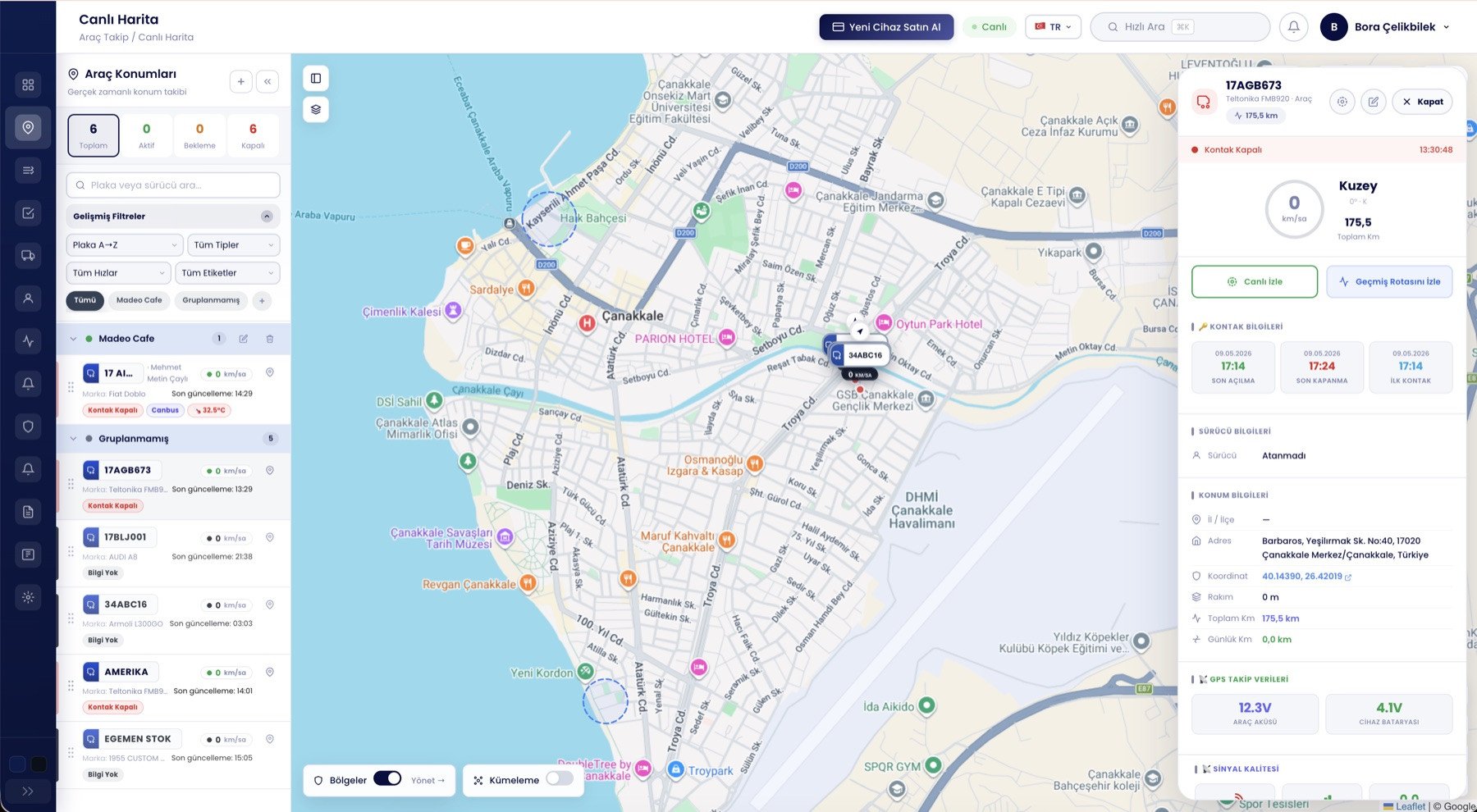
Task: Collapse the Madeo Cafe group
Action: pos(73,339)
